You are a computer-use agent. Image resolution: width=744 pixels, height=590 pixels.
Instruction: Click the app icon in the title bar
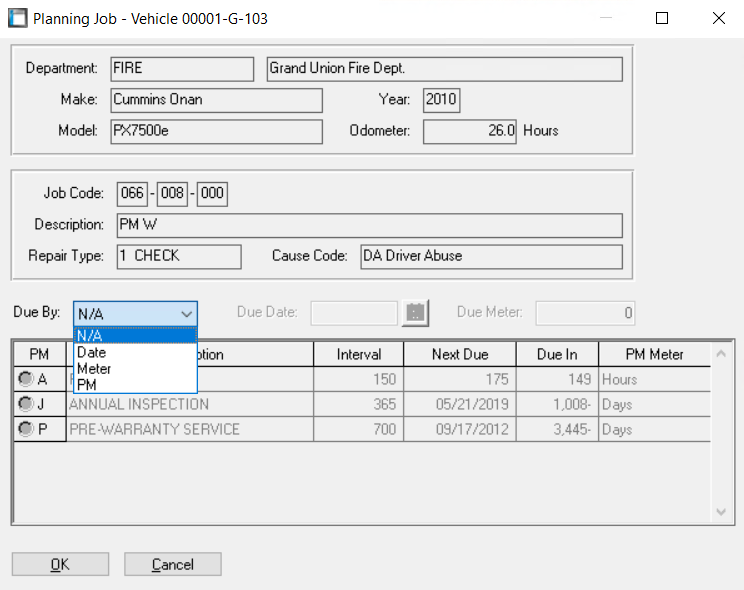pos(17,18)
